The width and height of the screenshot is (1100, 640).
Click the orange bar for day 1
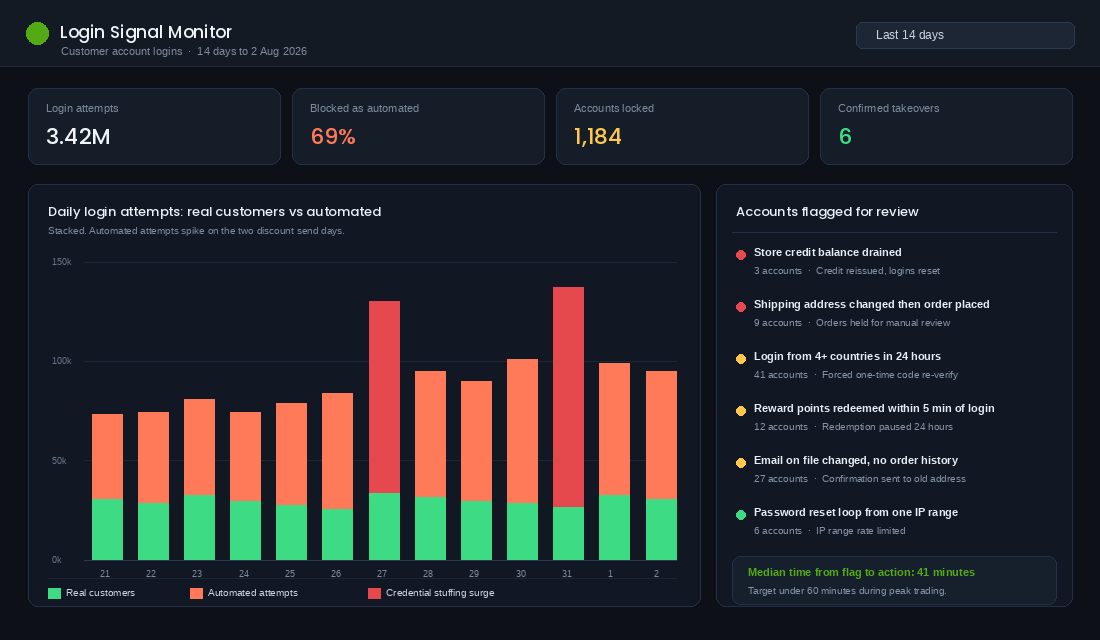tap(615, 429)
